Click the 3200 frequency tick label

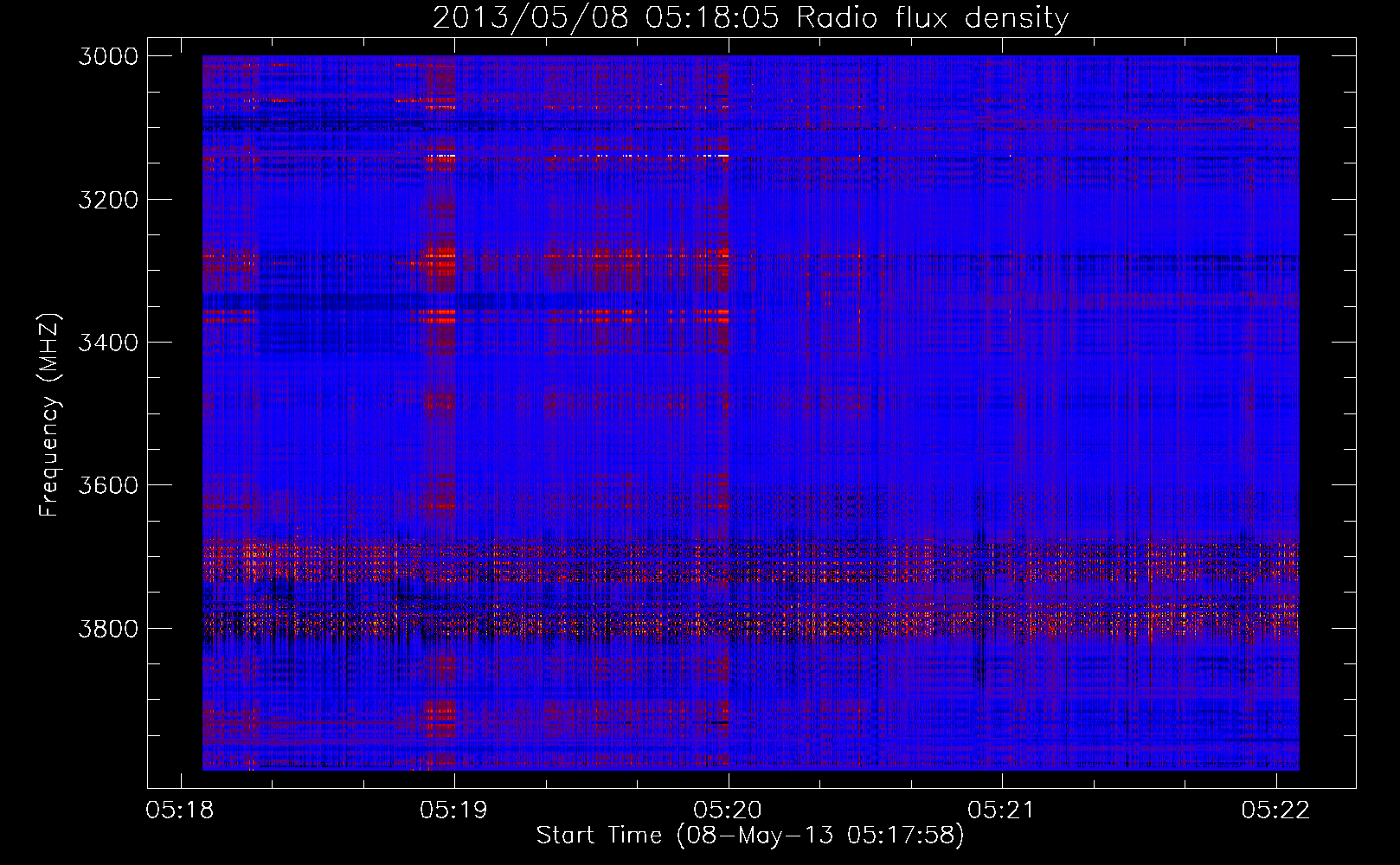(108, 200)
